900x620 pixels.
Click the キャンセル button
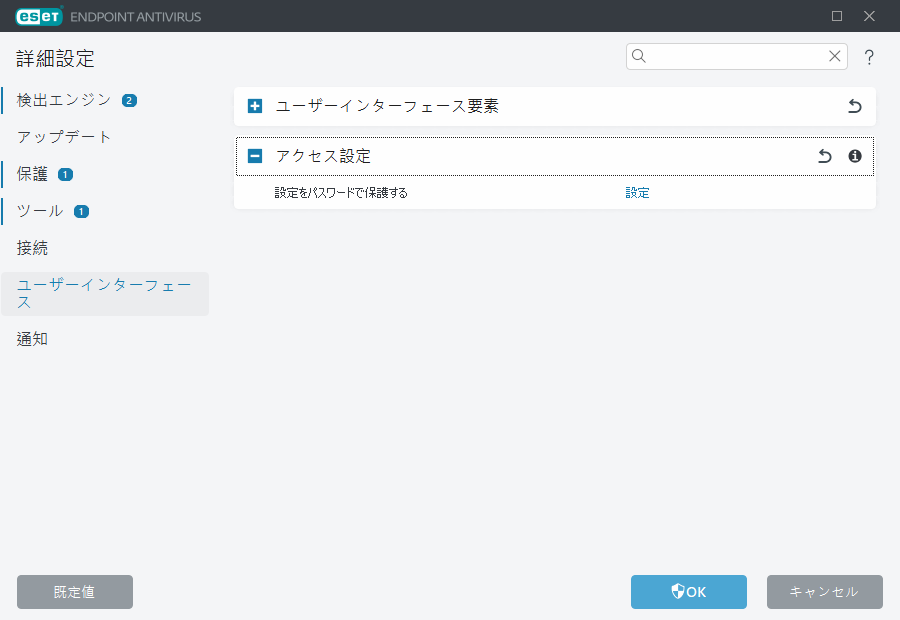coord(824,591)
